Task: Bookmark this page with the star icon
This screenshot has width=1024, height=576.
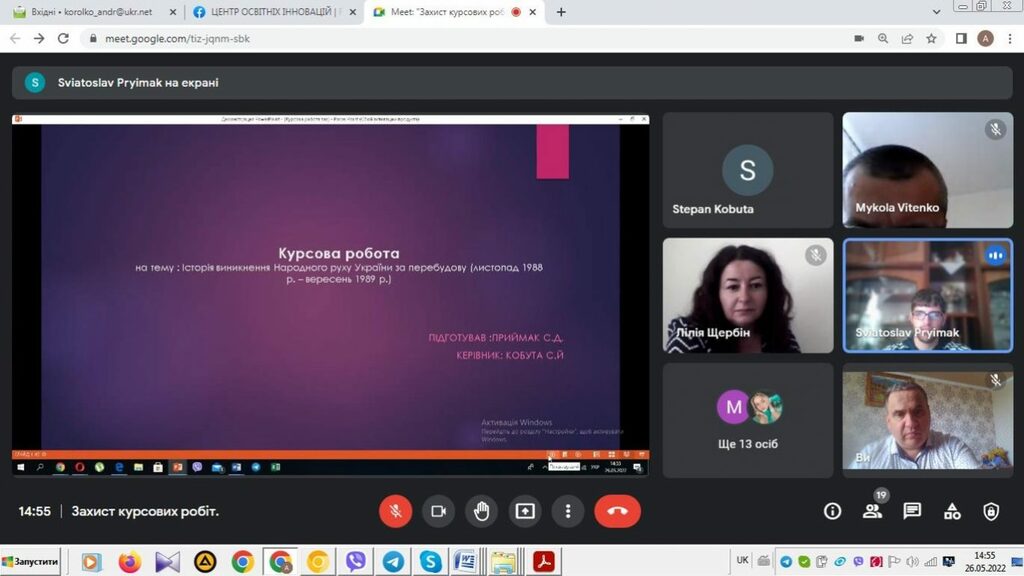Action: [x=931, y=38]
